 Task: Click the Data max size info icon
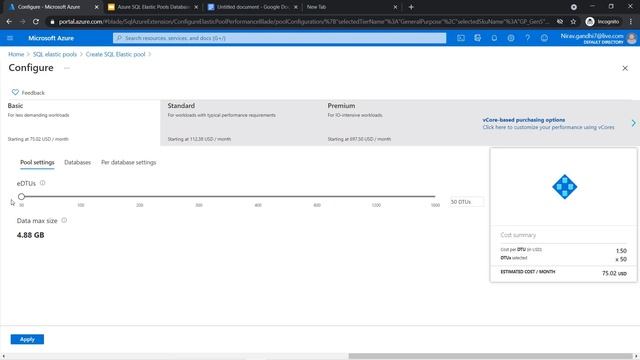pos(64,220)
